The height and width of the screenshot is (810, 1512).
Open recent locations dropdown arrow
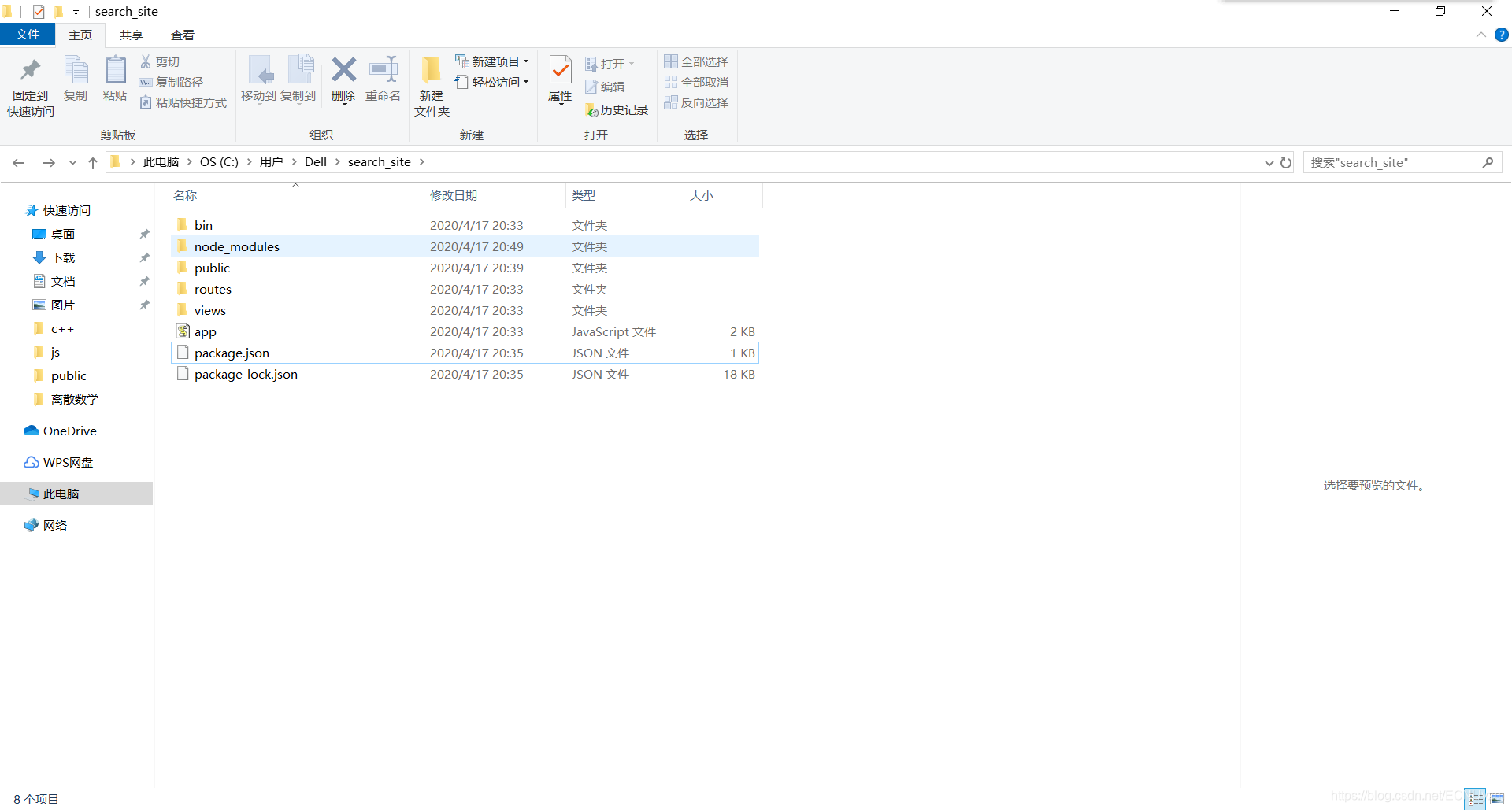click(72, 163)
